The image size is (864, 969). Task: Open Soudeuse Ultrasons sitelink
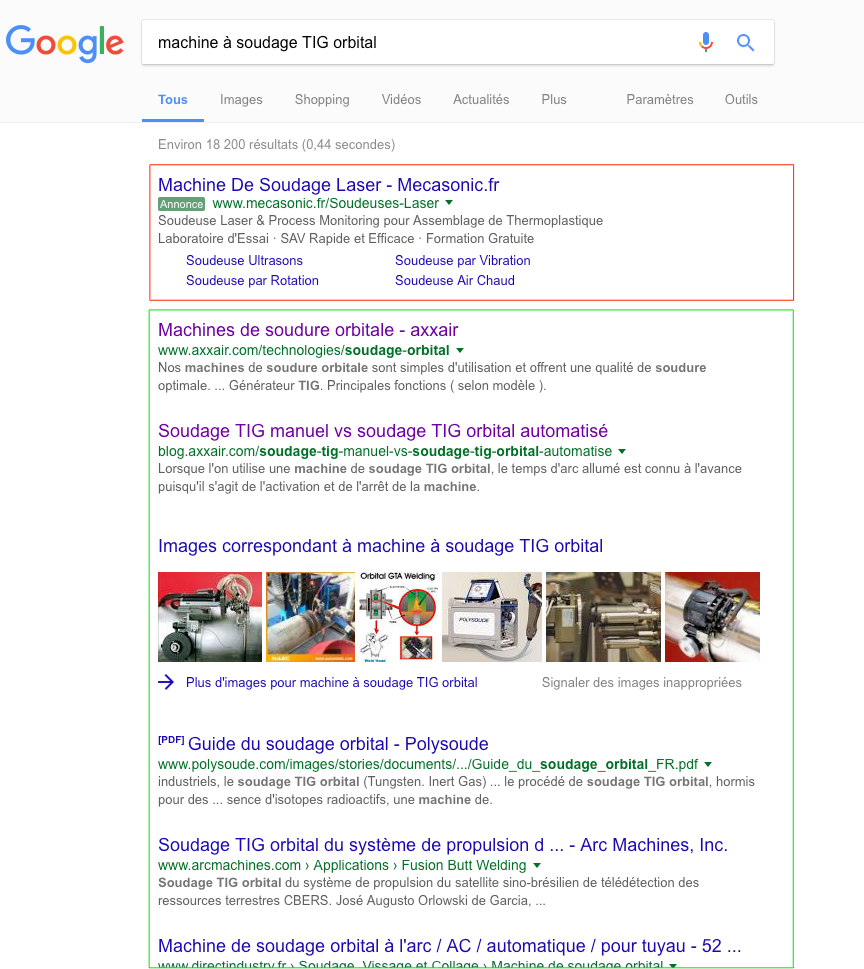[244, 260]
